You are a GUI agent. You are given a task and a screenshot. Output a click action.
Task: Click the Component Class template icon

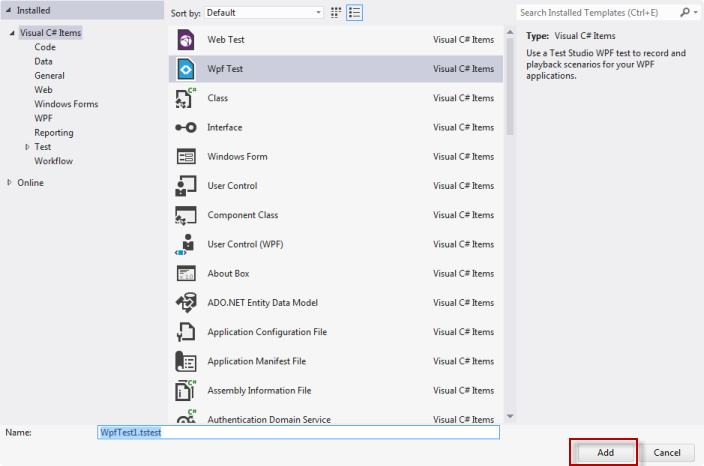pos(186,215)
